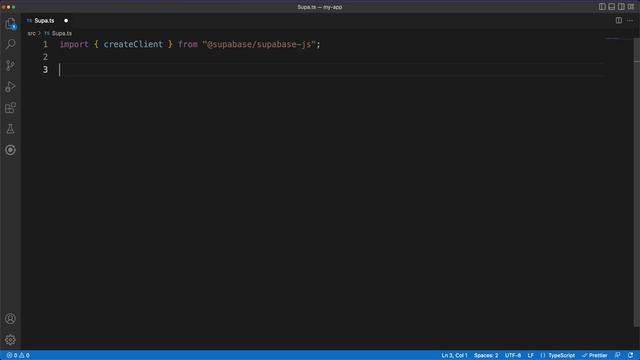Image resolution: width=640 pixels, height=360 pixels.
Task: Change file encoding via UTF-8
Action: tap(513, 356)
